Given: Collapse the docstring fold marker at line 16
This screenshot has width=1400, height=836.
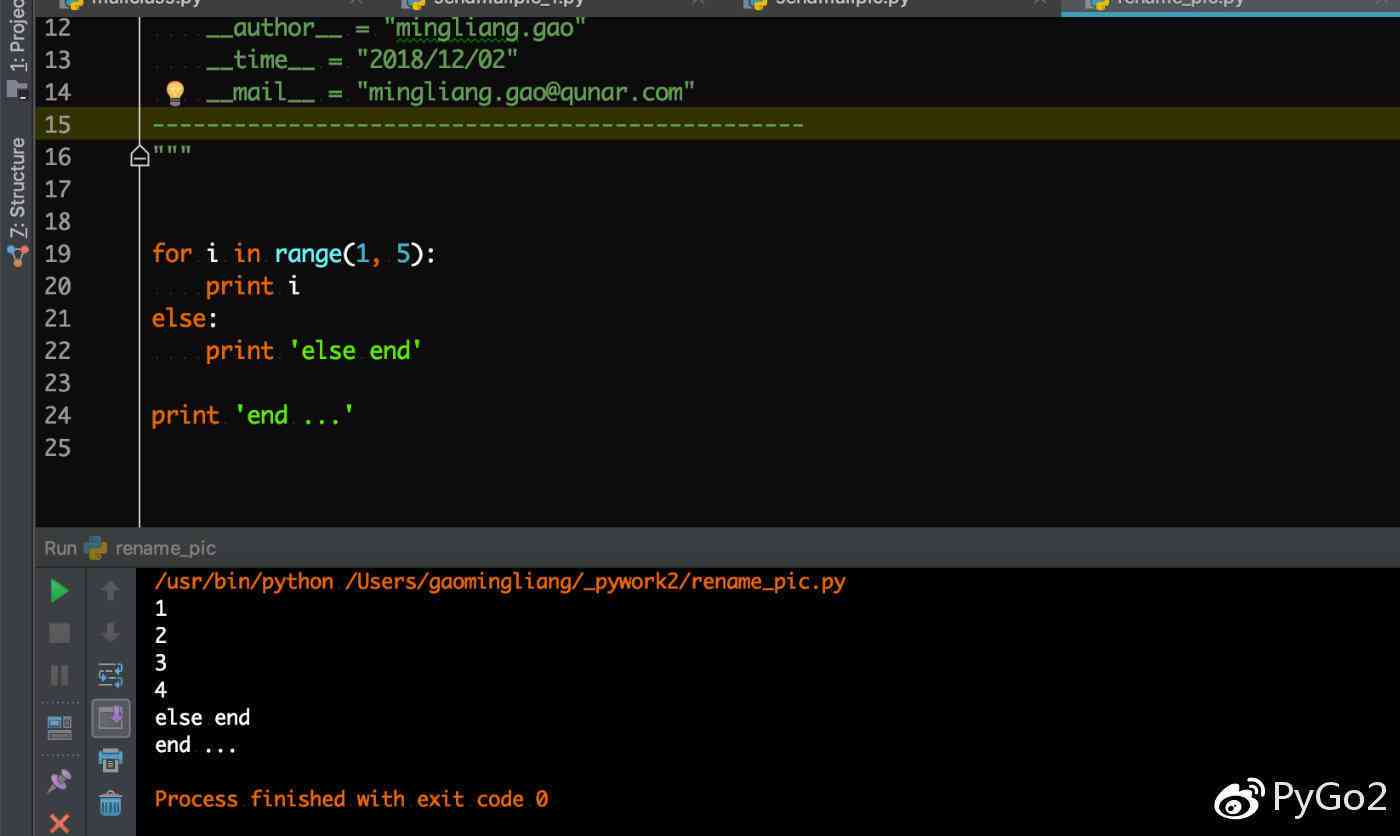Looking at the screenshot, I should point(140,156).
